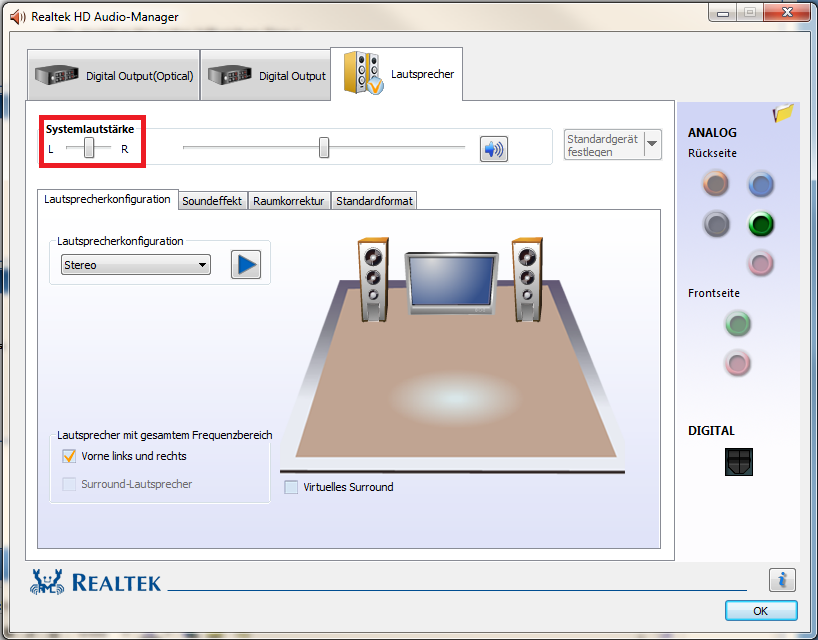This screenshot has height=640, width=818.
Task: Toggle Surround-Lautsprecher checkbox
Action: tap(69, 484)
